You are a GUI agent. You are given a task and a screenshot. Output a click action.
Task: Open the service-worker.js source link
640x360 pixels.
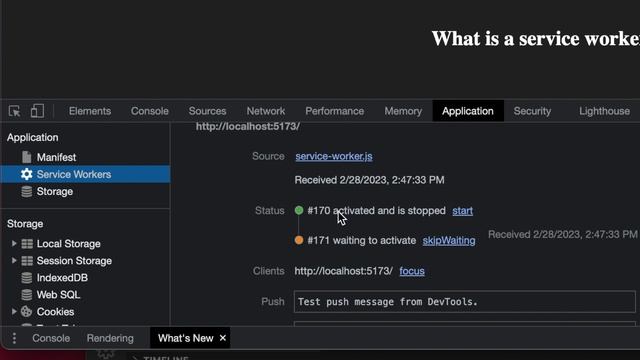coord(334,156)
